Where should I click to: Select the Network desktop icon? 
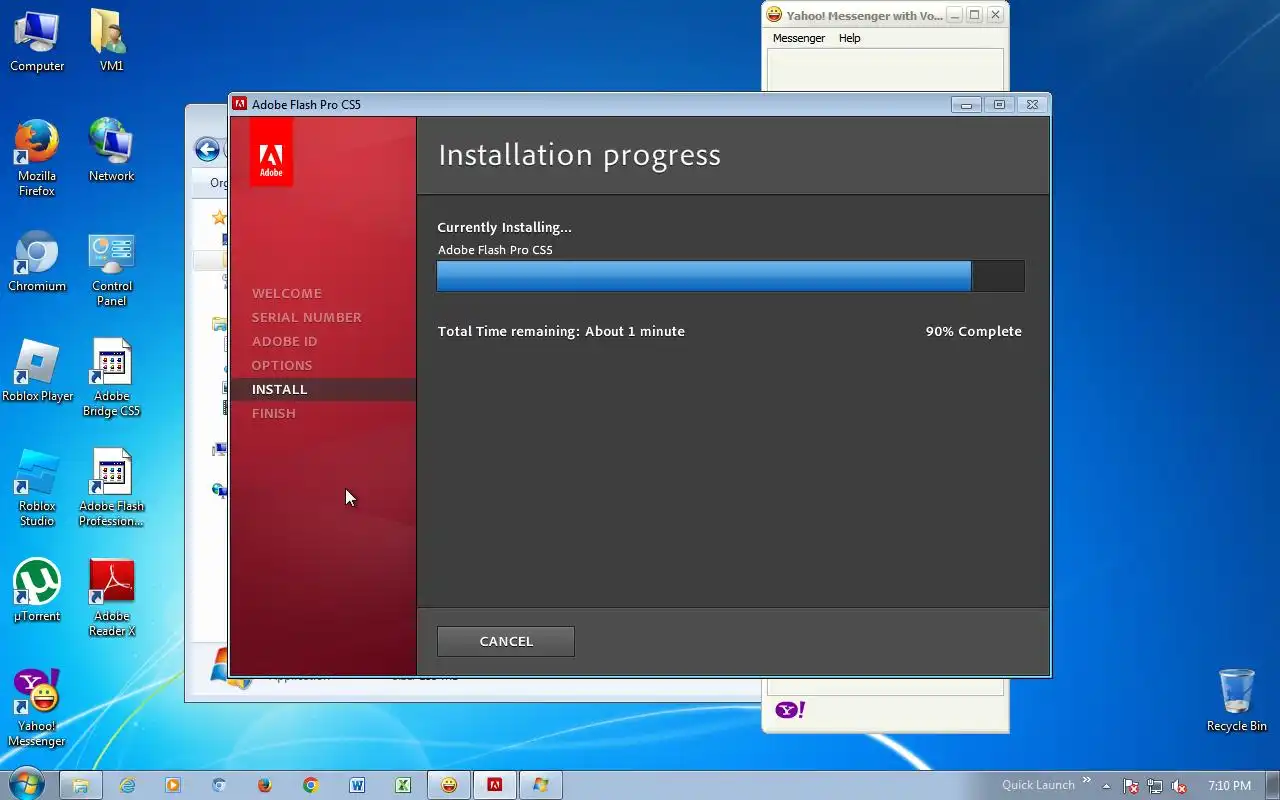[111, 151]
